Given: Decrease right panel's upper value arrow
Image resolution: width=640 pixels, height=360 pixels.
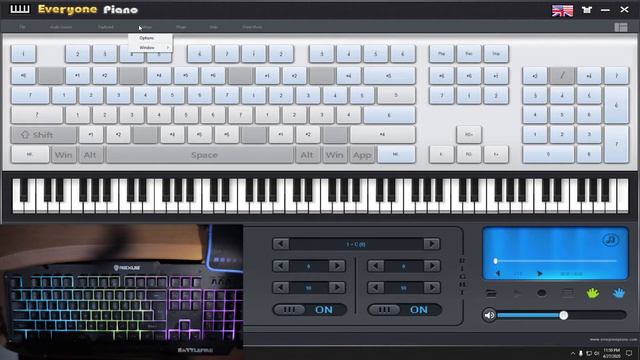Looking at the screenshot, I should tap(376, 266).
